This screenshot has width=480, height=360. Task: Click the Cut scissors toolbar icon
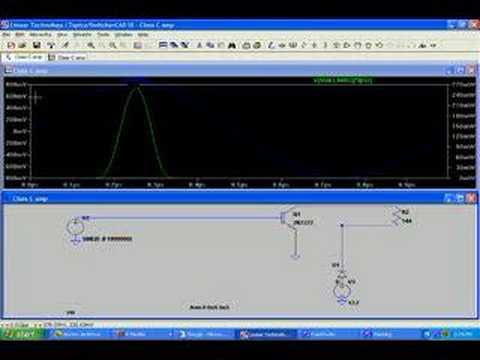(x=199, y=45)
